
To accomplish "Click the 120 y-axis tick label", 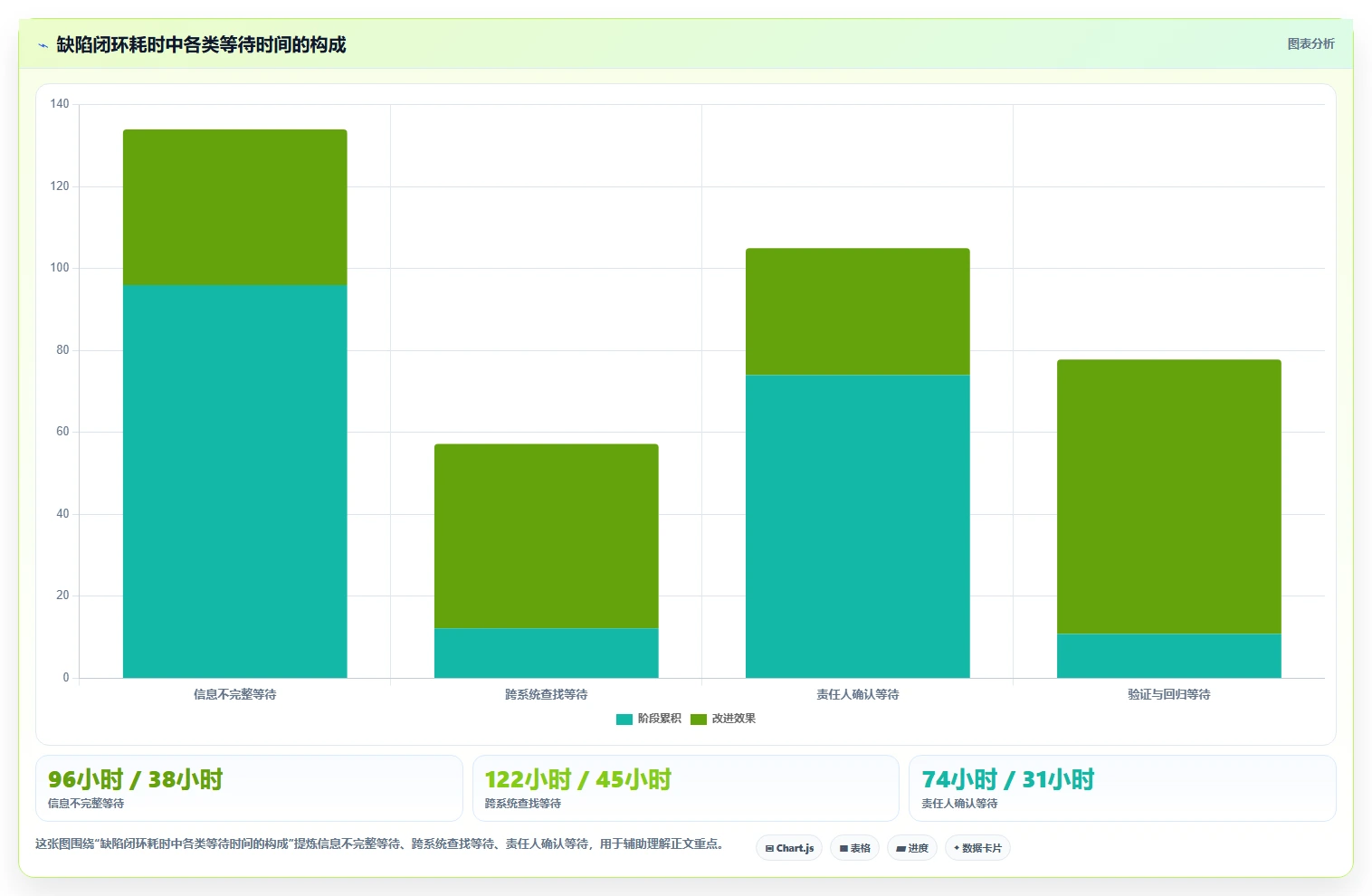I will [60, 186].
